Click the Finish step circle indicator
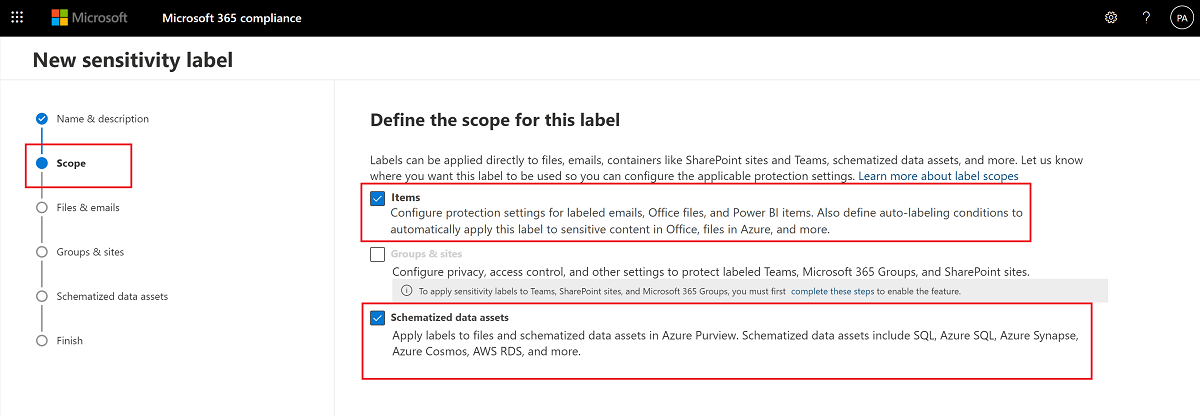 pyautogui.click(x=42, y=341)
